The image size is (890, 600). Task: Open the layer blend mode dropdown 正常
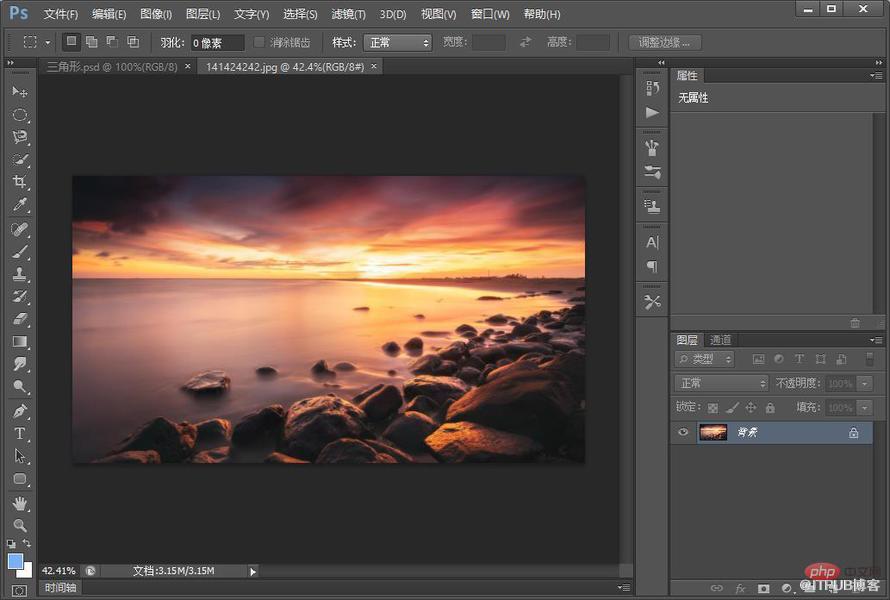721,384
